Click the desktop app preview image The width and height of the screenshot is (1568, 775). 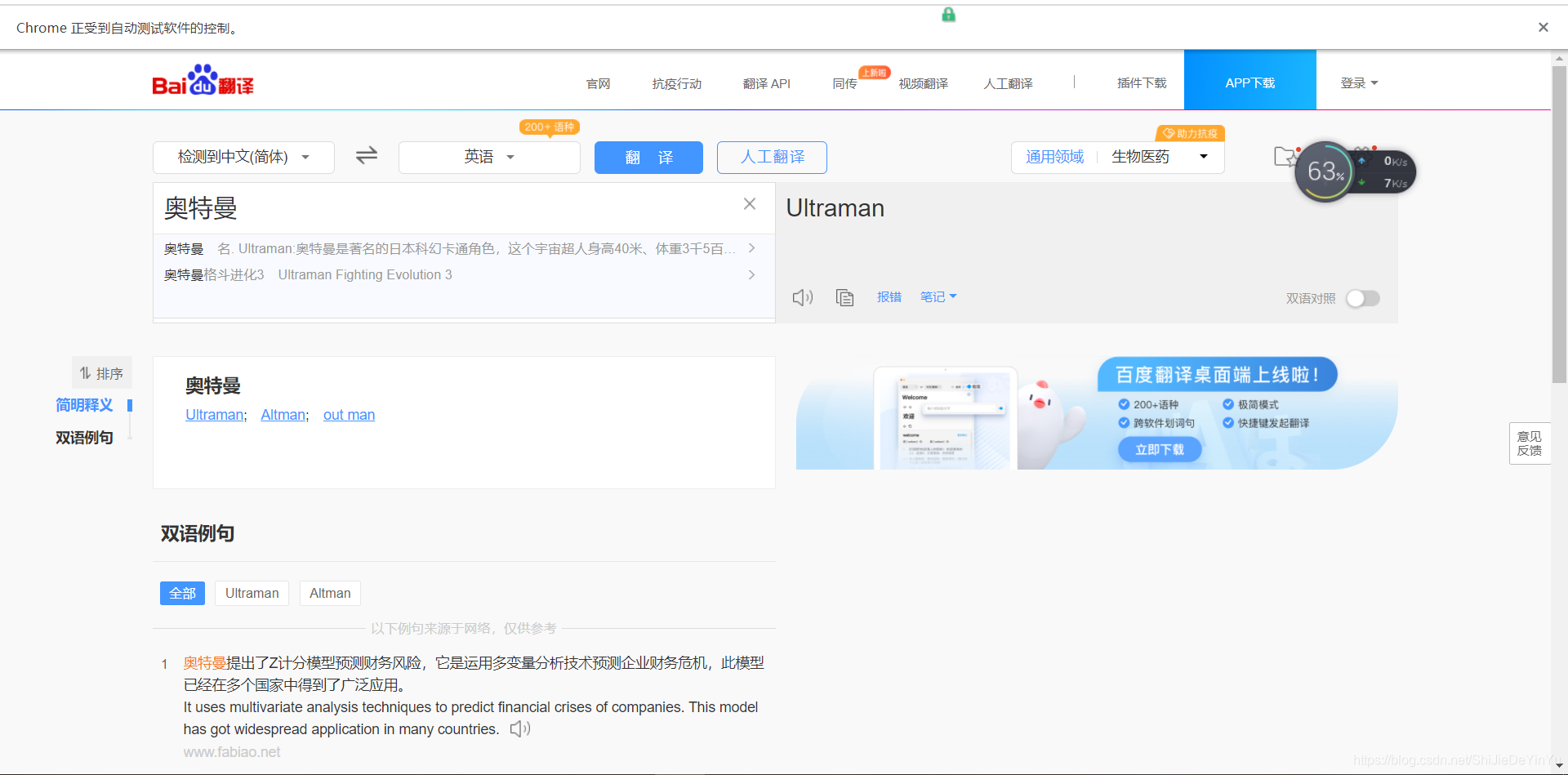coord(945,418)
